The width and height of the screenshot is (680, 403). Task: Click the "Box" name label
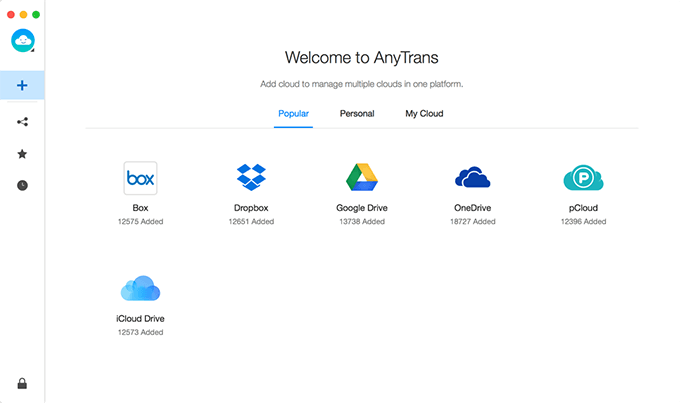pos(141,208)
